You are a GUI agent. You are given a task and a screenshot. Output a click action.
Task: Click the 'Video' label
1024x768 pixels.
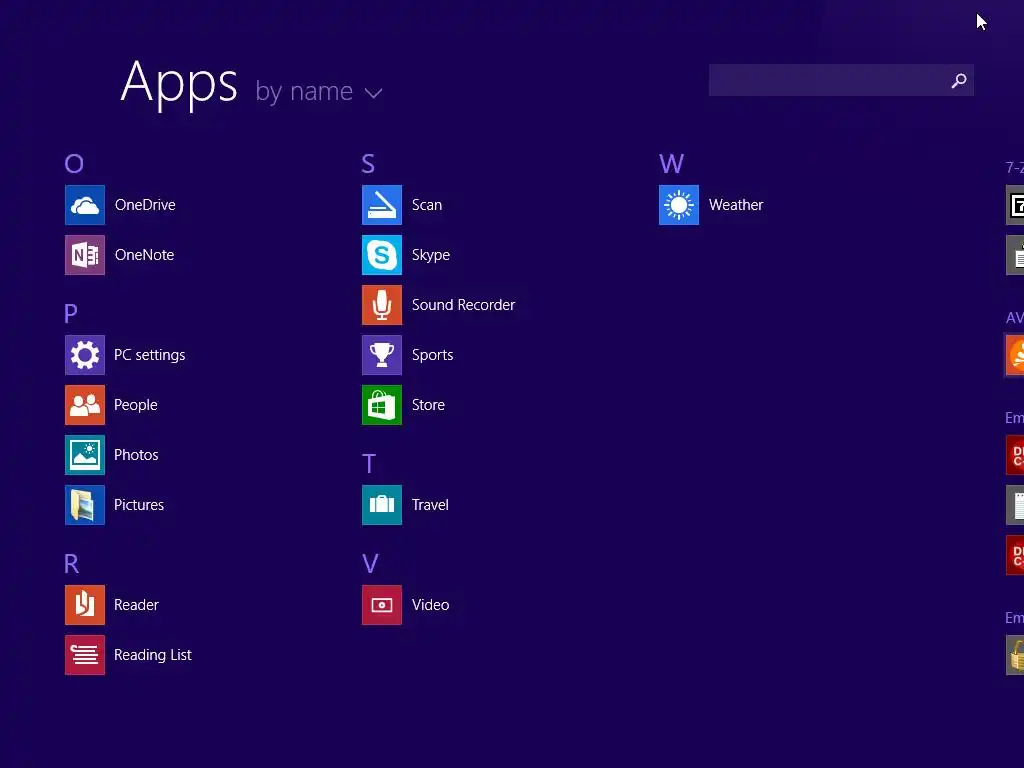[x=430, y=605]
